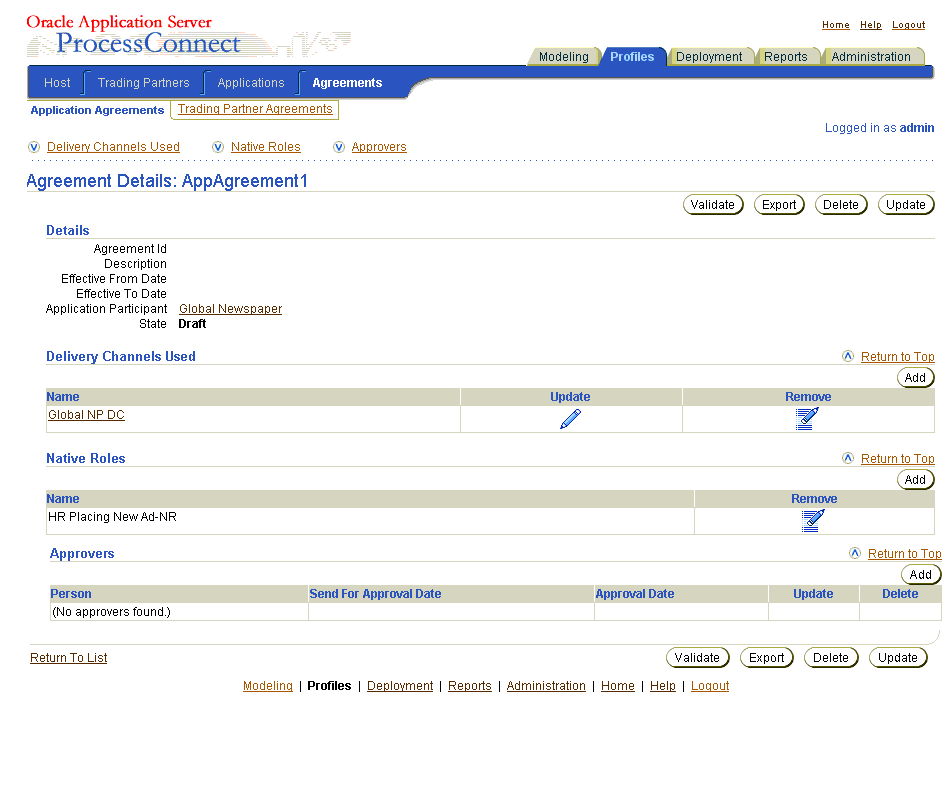Click the pencil update icon for Global NP DC

coord(570,419)
